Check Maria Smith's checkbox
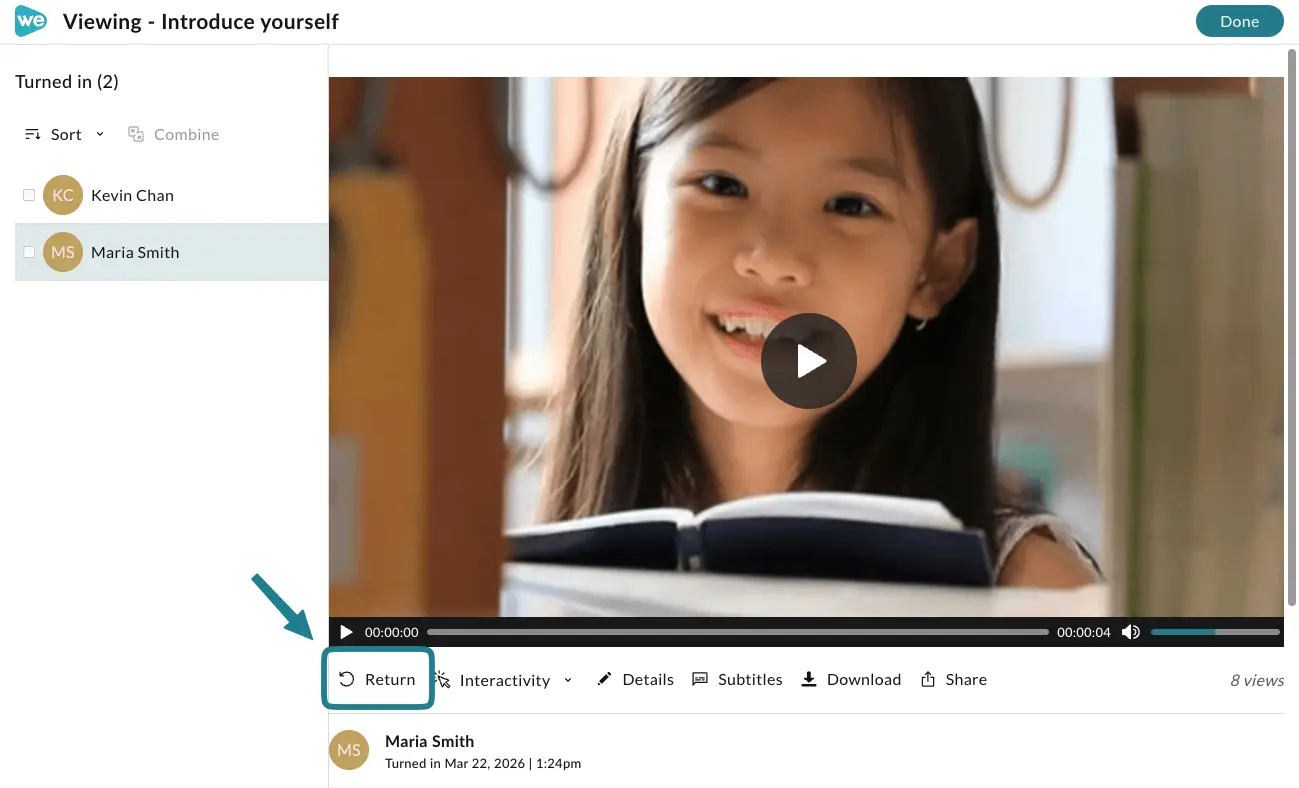1299x788 pixels. tap(29, 252)
